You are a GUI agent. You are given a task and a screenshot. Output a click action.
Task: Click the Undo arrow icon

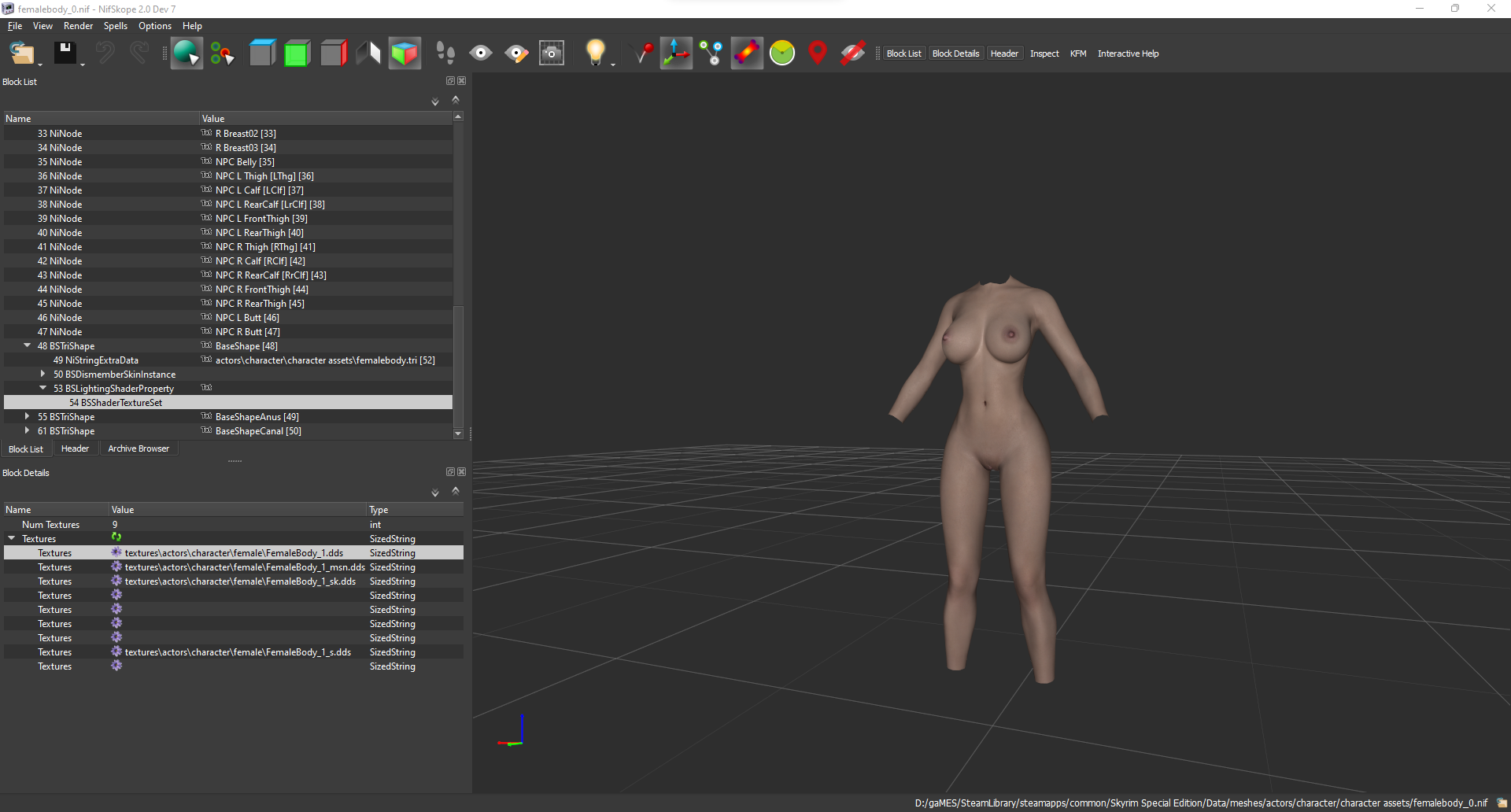tap(105, 53)
